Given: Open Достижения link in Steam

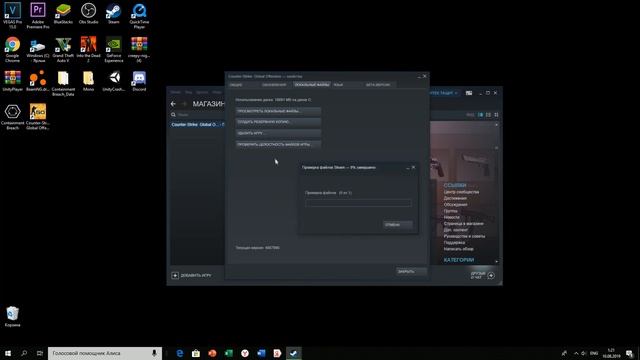Looking at the screenshot, I should point(455,198).
